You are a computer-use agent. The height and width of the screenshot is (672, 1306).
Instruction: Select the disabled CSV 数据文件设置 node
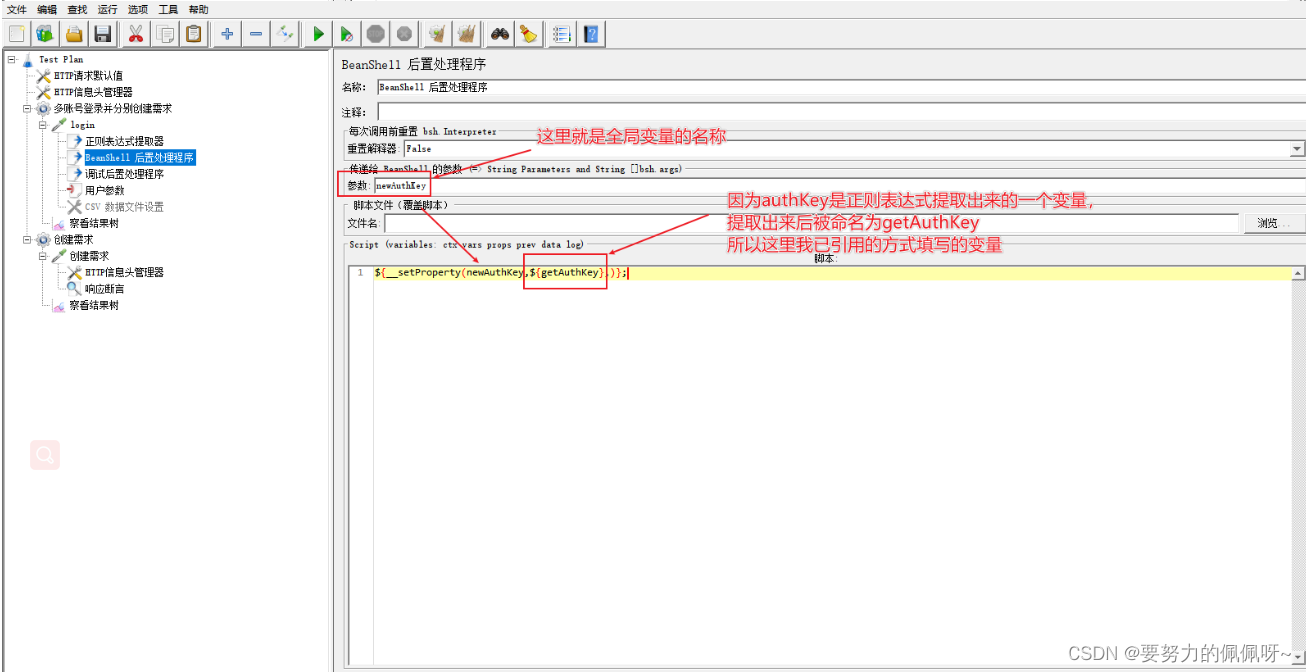[124, 207]
